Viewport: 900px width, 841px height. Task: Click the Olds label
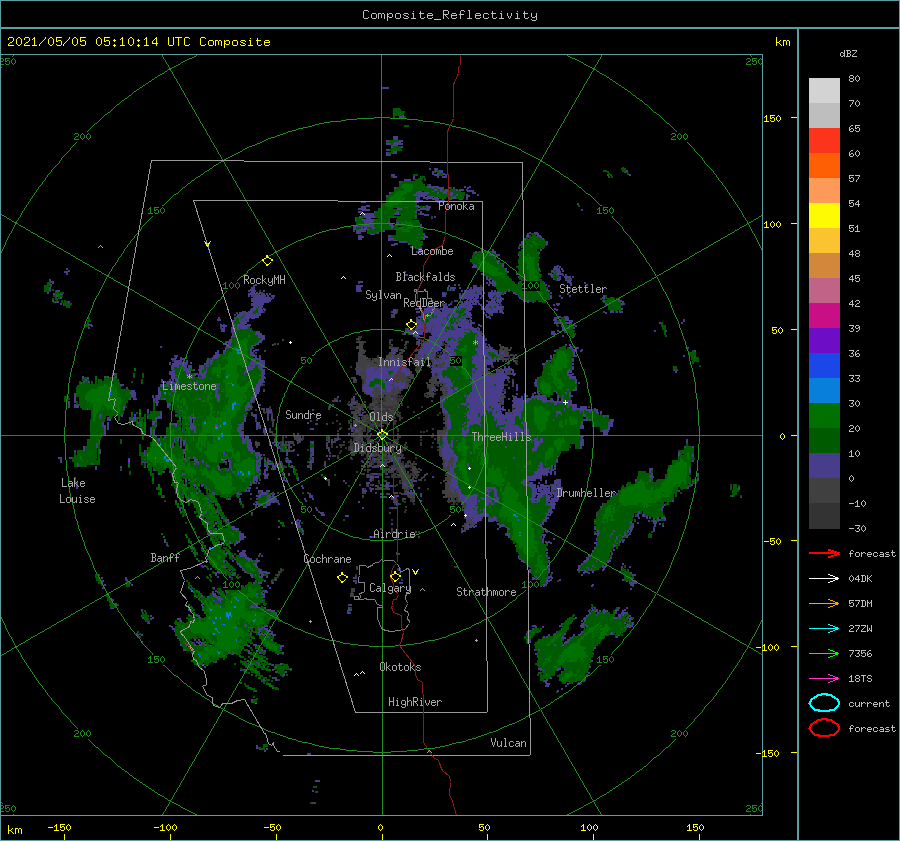(381, 417)
